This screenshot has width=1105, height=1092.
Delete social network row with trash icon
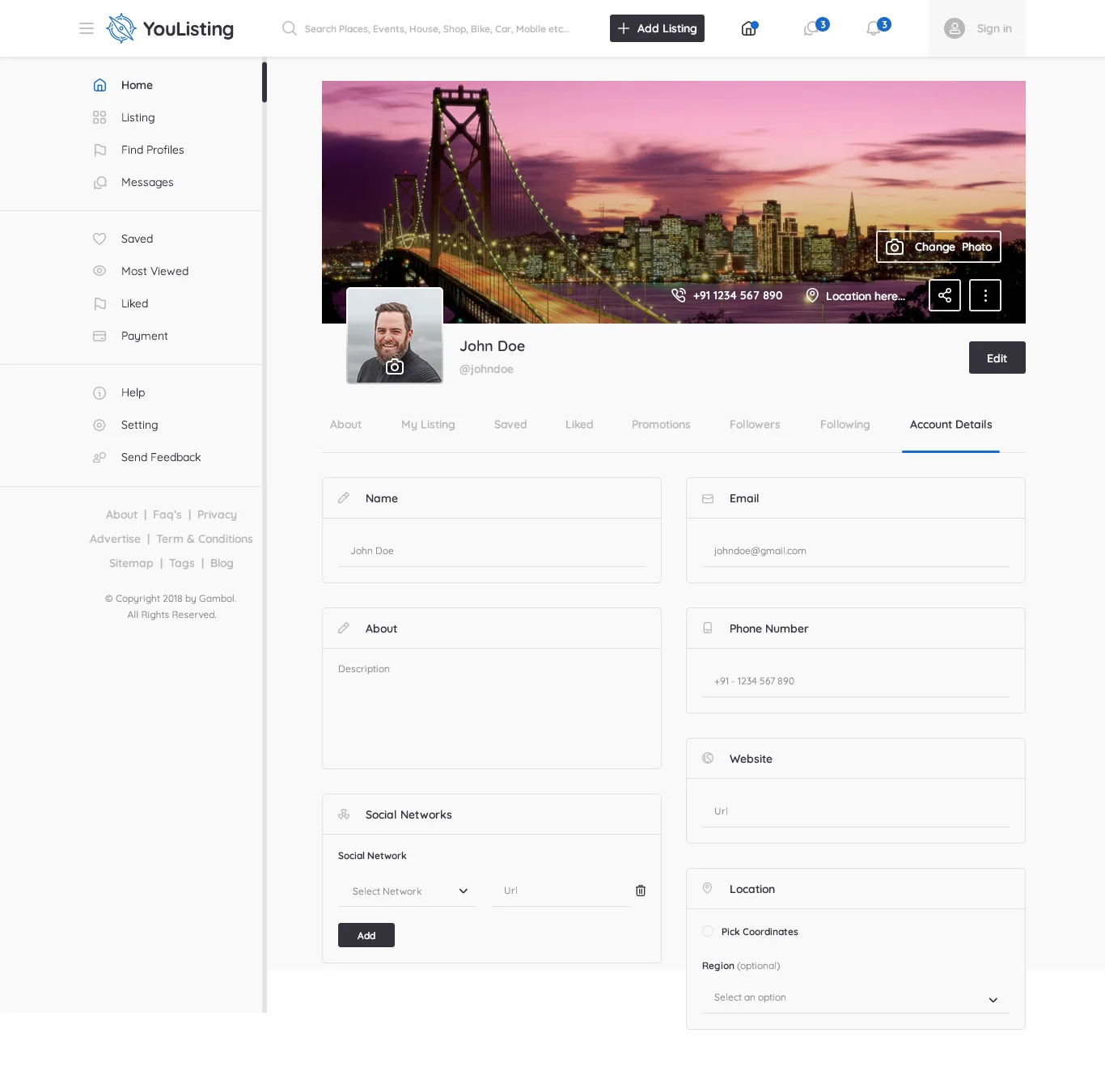tap(641, 891)
